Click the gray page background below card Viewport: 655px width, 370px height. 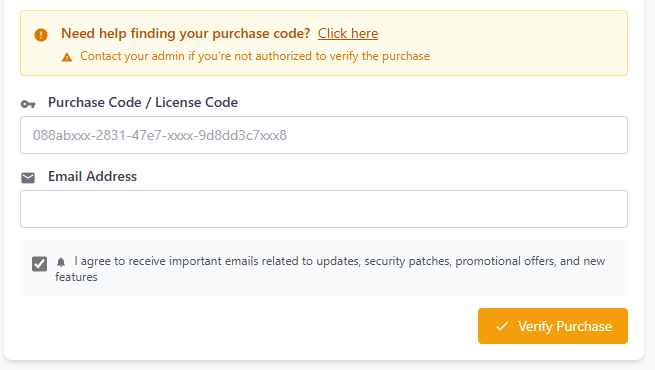click(328, 366)
